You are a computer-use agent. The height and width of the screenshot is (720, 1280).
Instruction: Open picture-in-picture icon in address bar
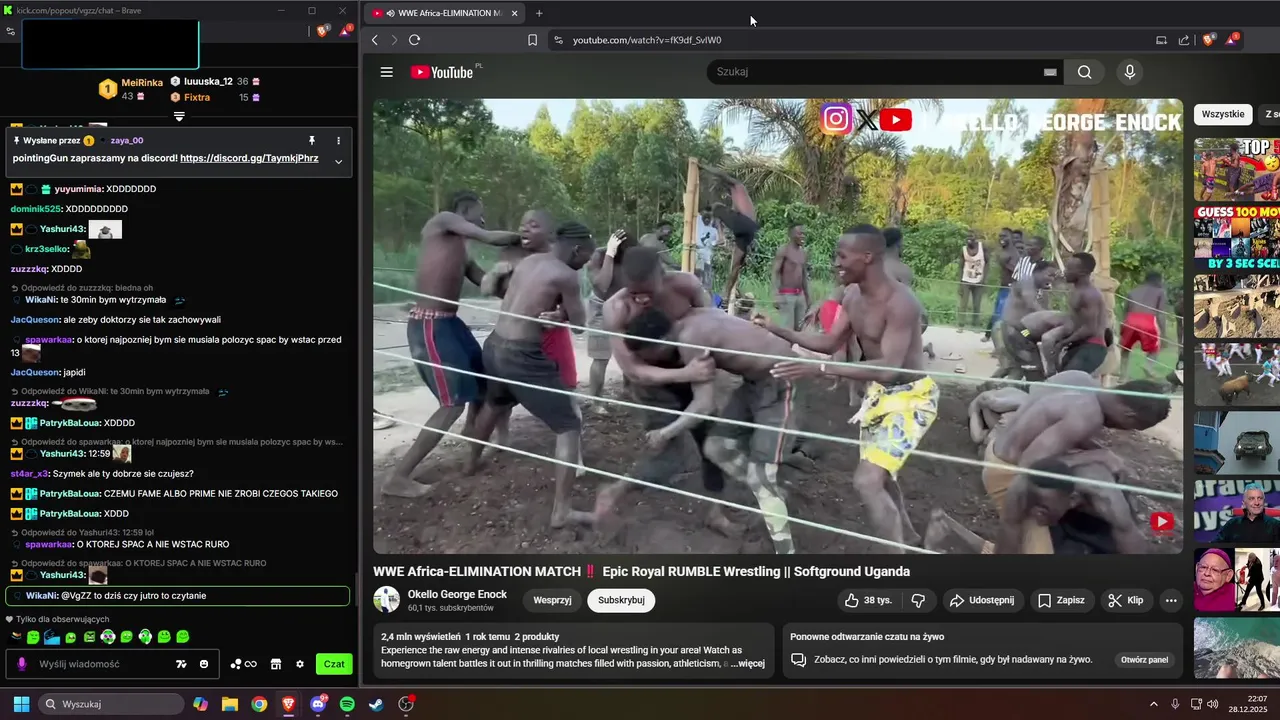(x=1161, y=40)
